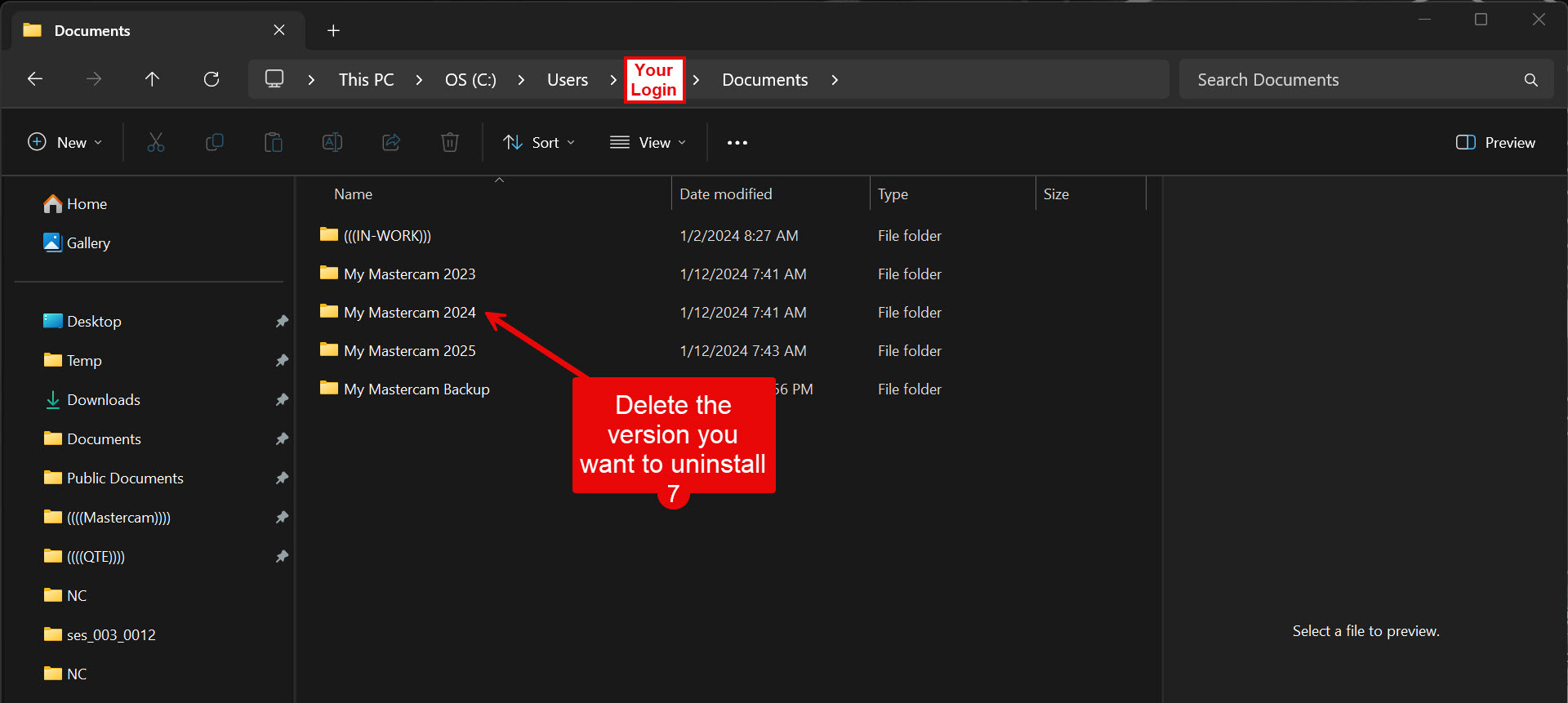Screen dimensions: 1568x703
Task: Click the pin icon beside Public Documents
Action: point(282,478)
